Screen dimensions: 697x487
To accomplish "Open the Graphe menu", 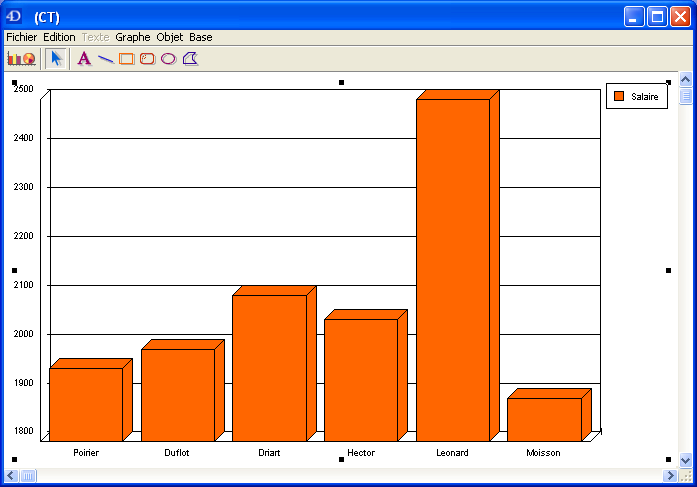I will click(133, 37).
